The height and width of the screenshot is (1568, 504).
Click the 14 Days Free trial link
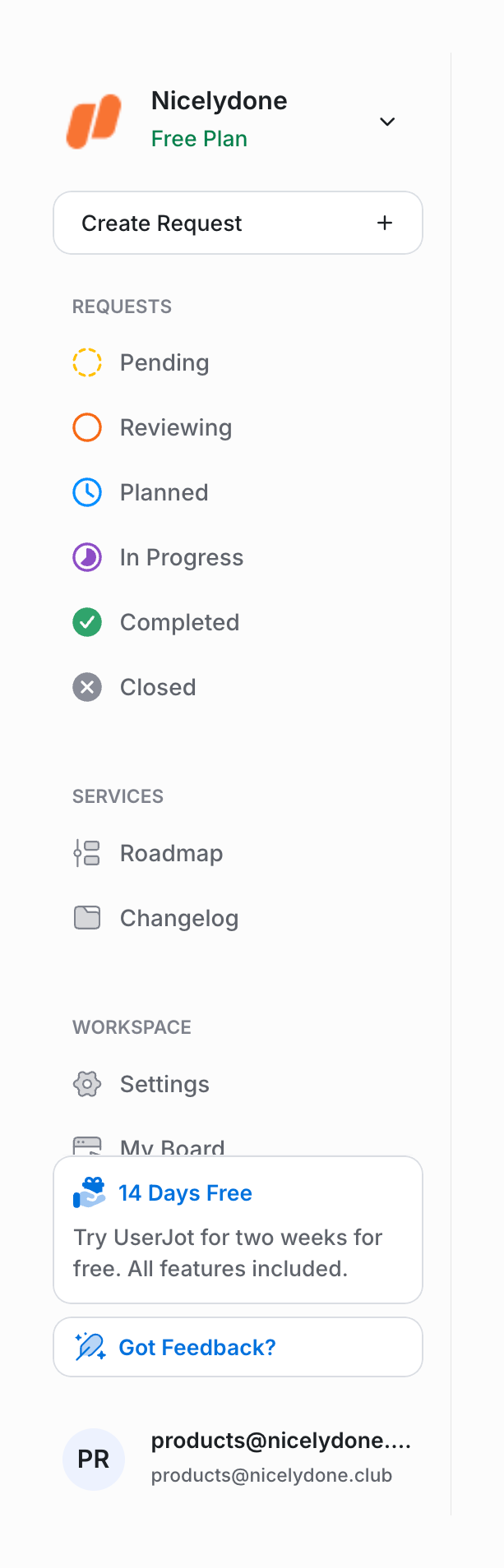(185, 1192)
